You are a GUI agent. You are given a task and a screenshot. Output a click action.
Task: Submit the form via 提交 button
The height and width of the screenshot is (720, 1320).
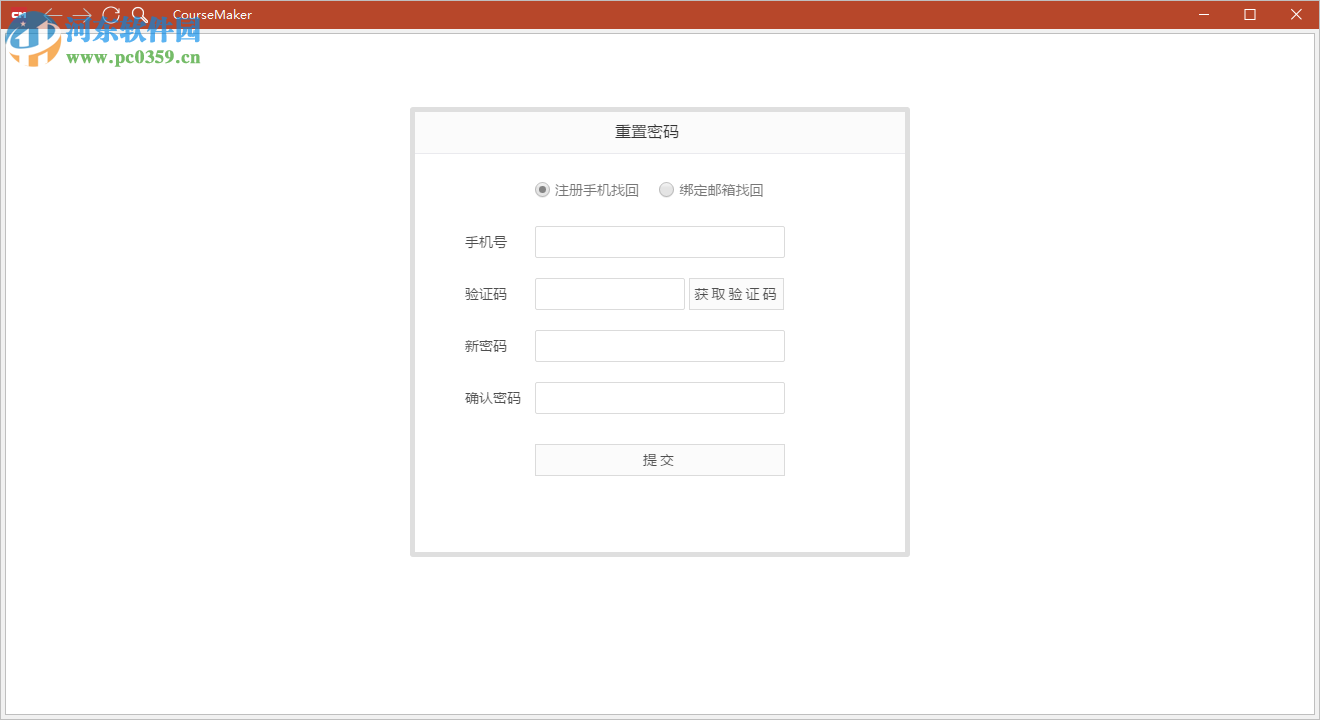659,460
